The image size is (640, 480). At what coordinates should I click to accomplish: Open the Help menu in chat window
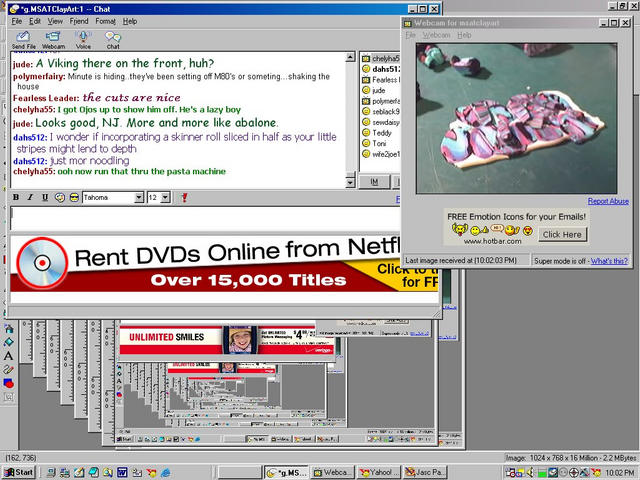point(130,21)
